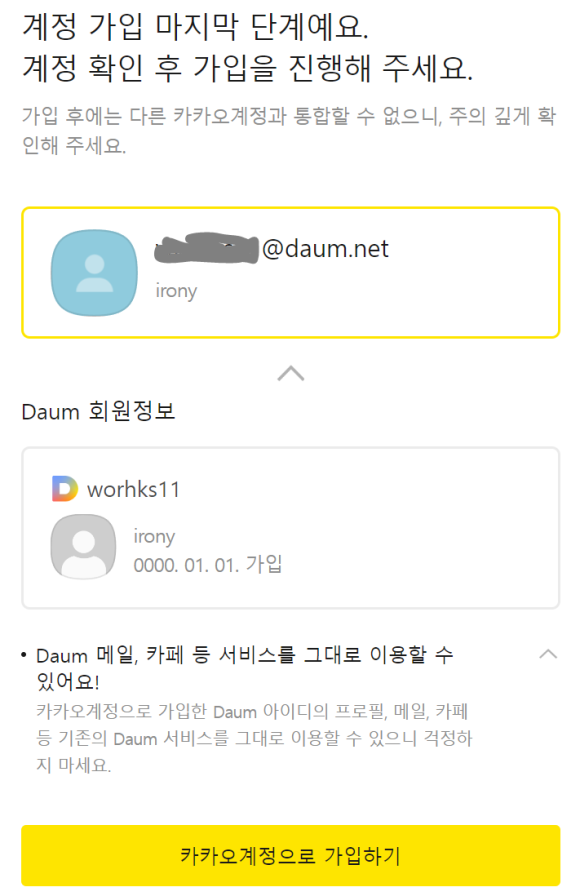Click the irony nickname in Daum info card
This screenshot has height=896, width=580.
(x=154, y=537)
